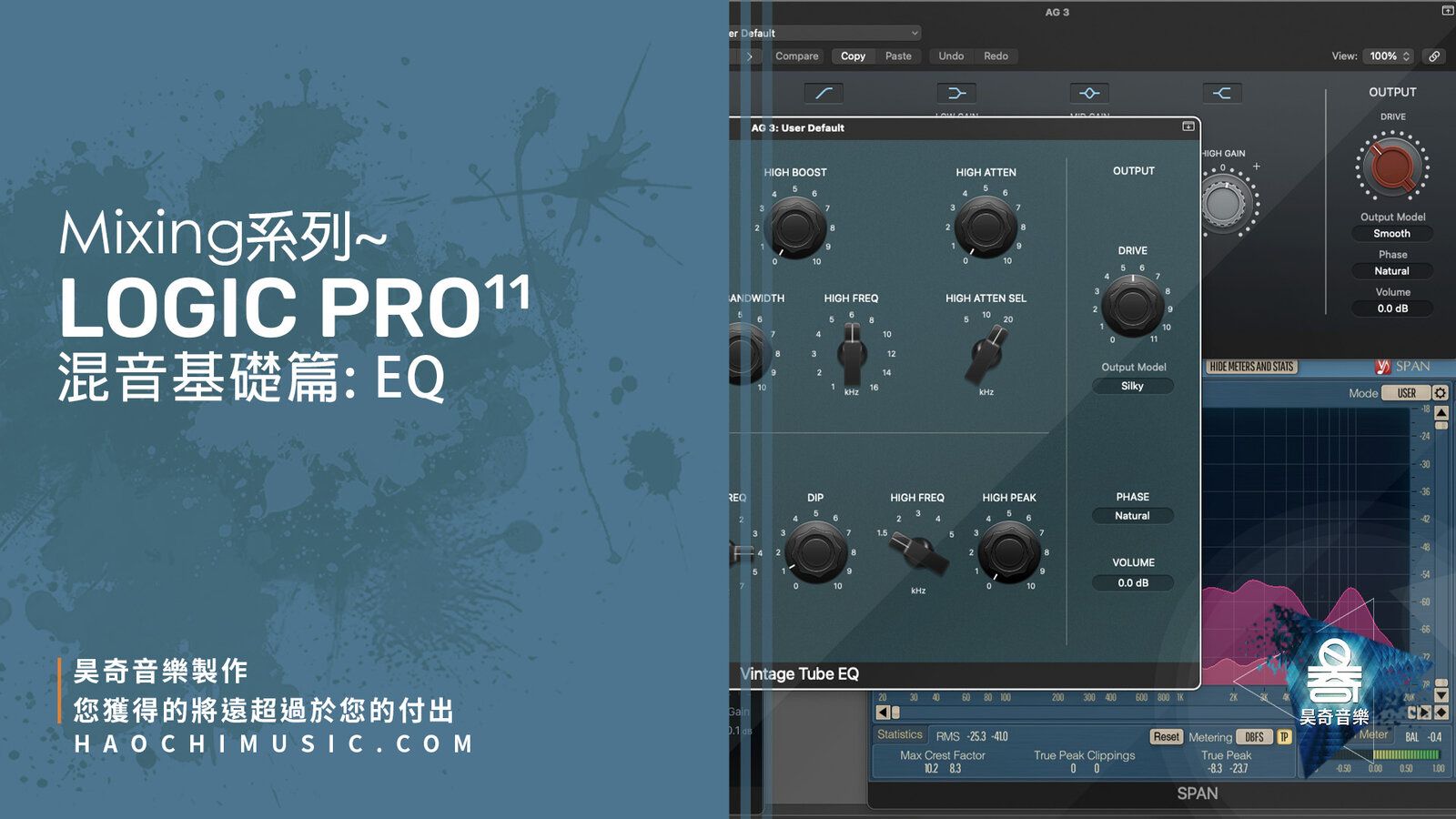Screen dimensions: 1456x819
Task: Click the Max Crest Factor label
Action: [943, 755]
